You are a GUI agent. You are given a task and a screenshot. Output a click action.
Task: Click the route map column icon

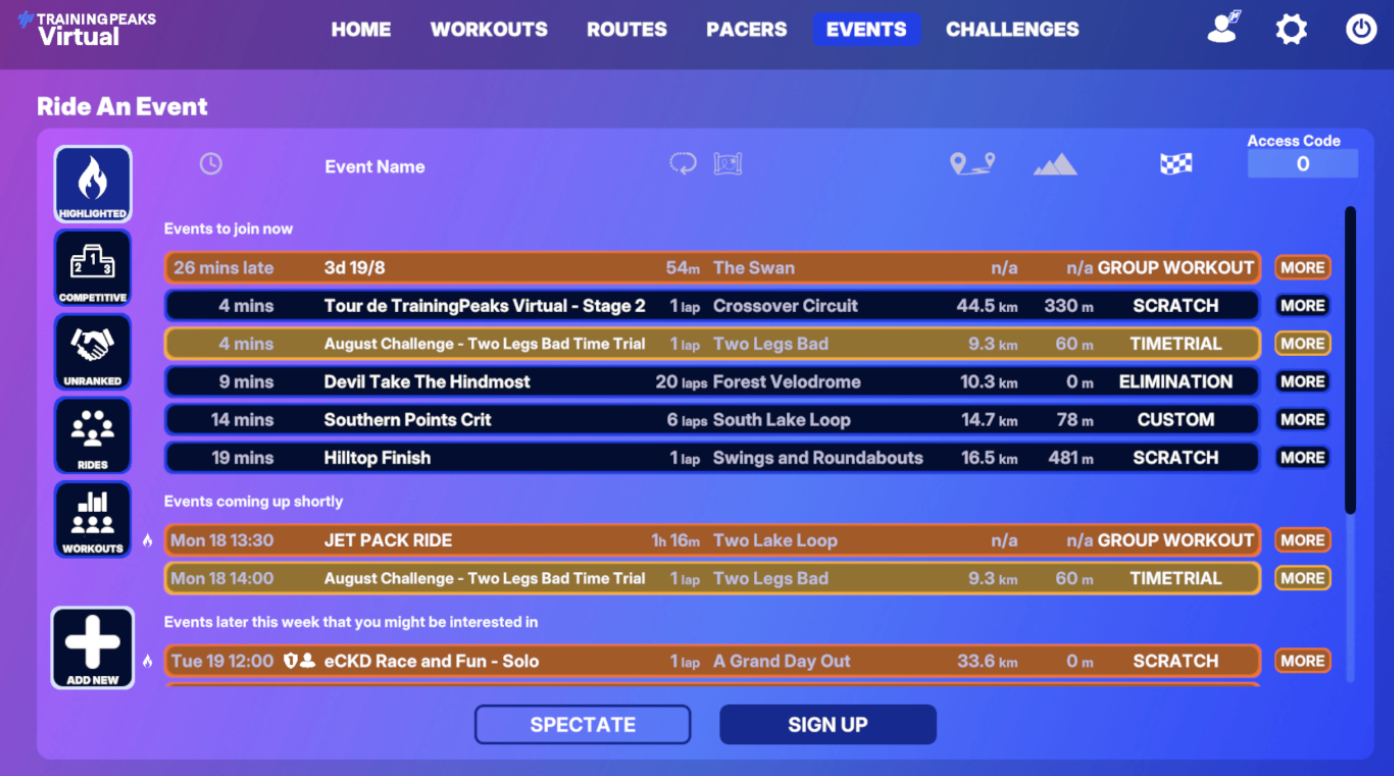(x=728, y=164)
